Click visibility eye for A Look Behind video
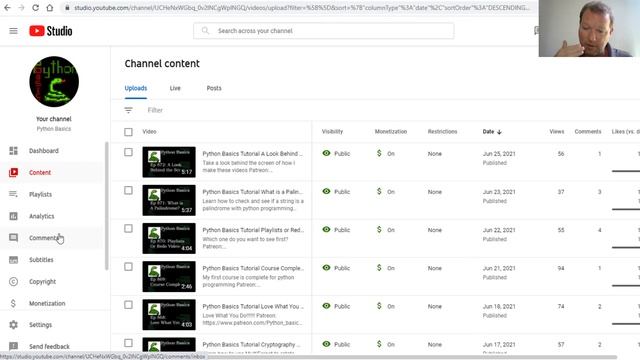Viewport: 640px width, 360px height. 326,153
